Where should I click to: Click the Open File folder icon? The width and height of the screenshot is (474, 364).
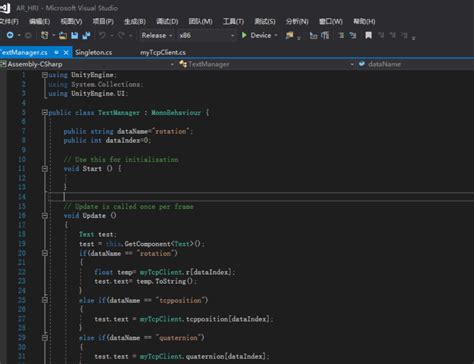[63, 35]
